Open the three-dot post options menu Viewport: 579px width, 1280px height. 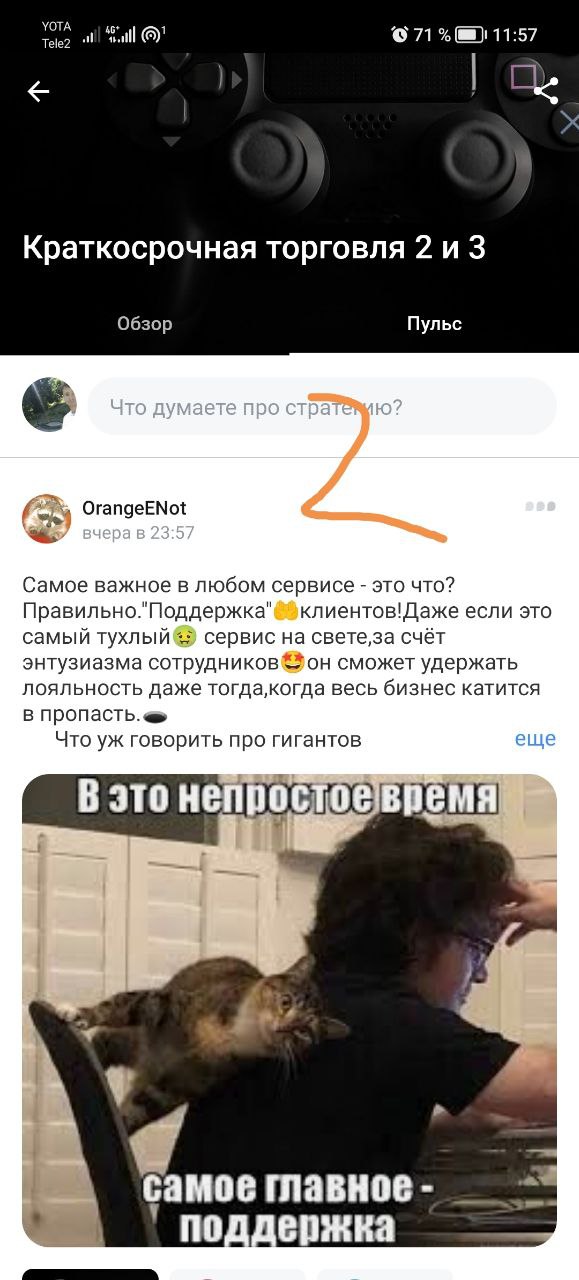click(540, 507)
